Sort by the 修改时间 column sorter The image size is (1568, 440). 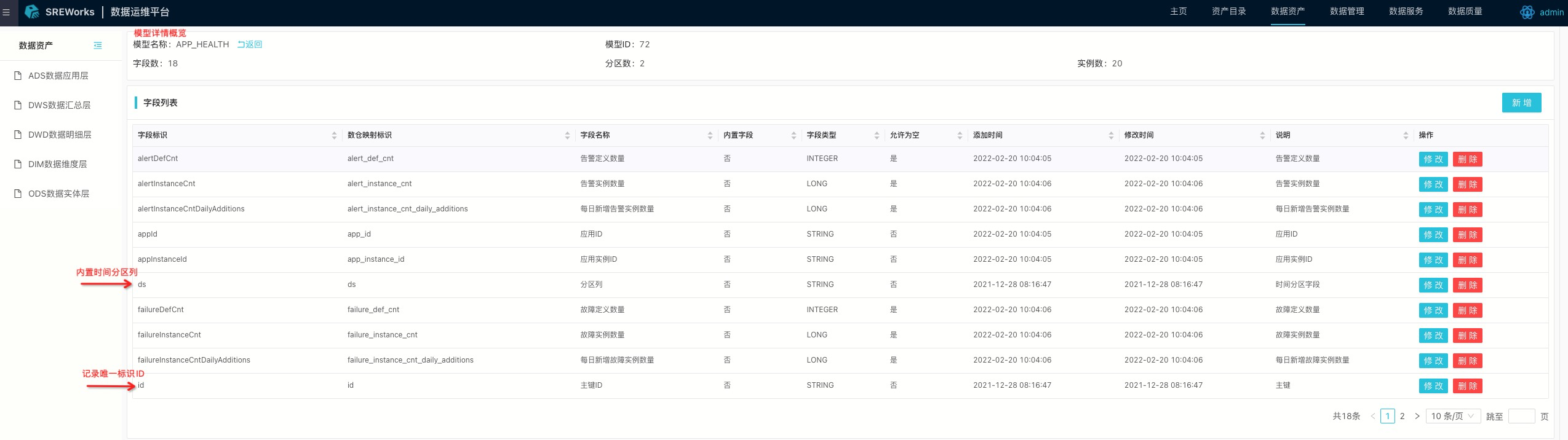(1262, 135)
